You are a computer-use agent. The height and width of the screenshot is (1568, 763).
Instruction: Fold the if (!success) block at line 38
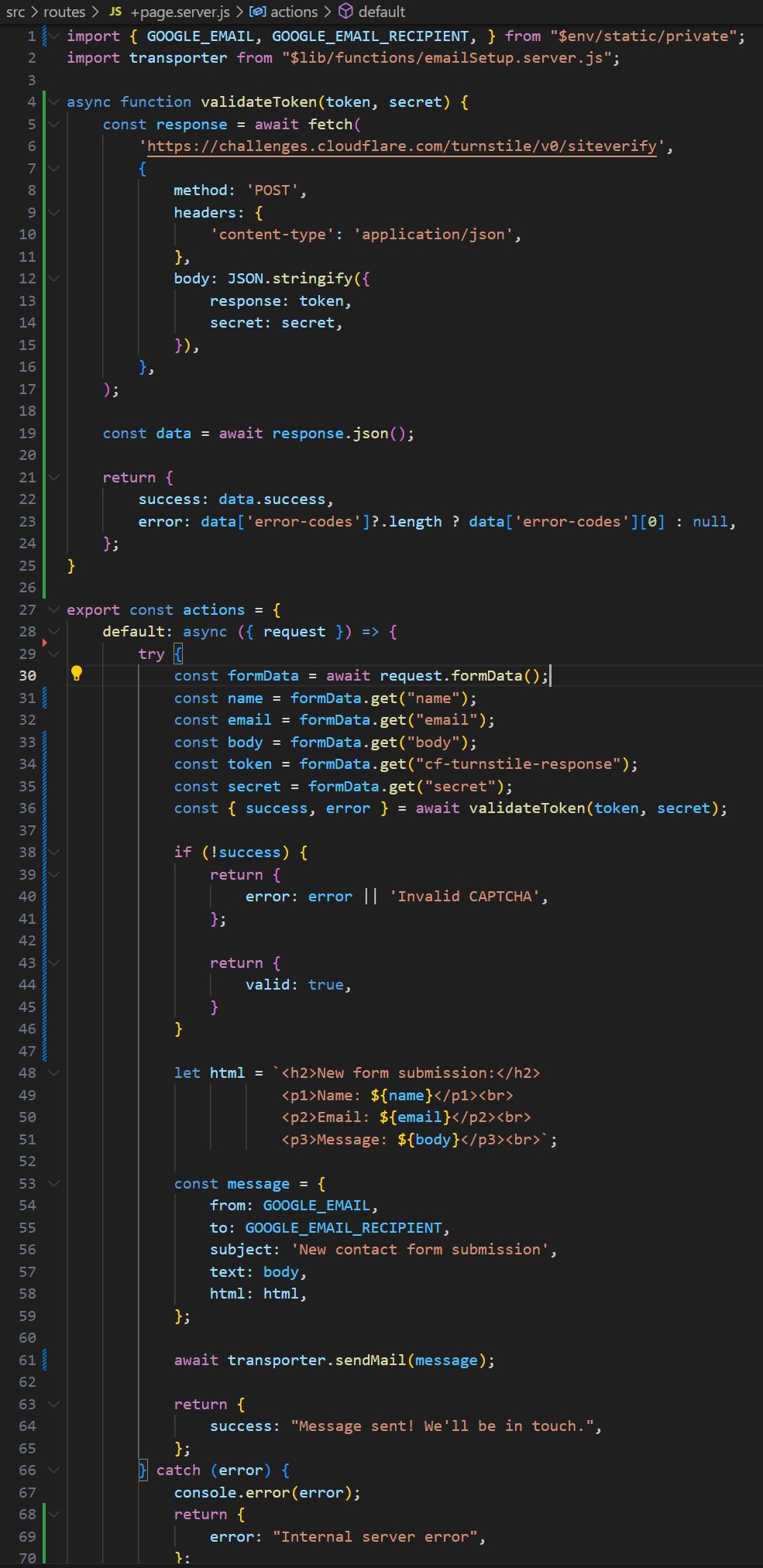[x=53, y=852]
